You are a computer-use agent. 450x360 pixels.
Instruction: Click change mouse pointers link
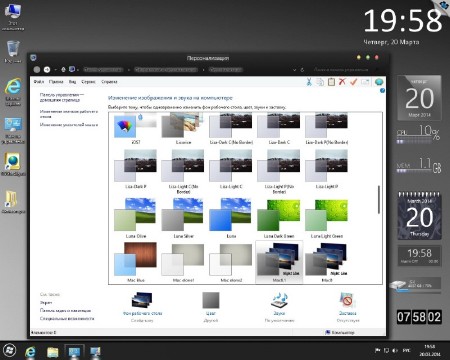(69, 125)
